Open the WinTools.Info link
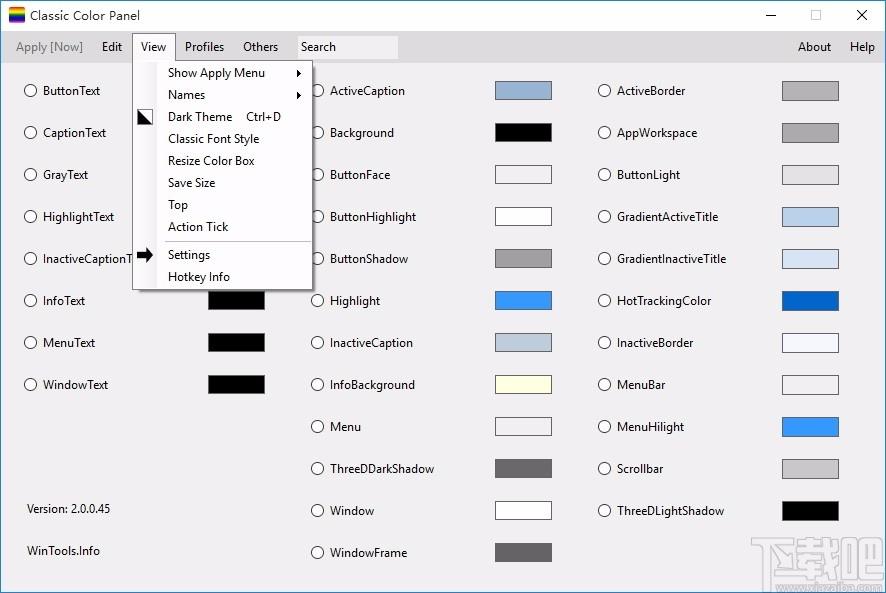 point(63,551)
